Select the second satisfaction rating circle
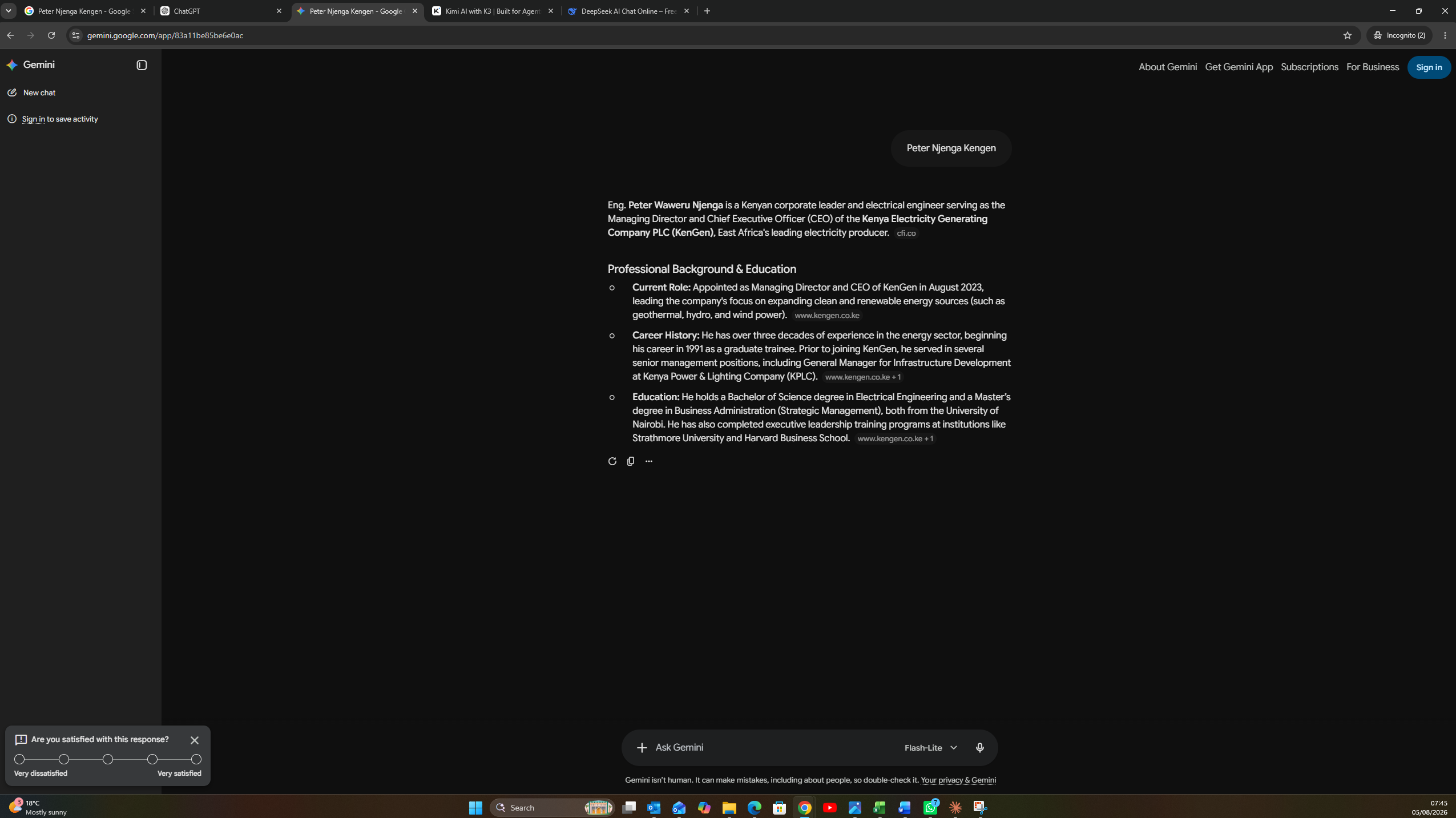Screen dimensions: 1456x818 [64, 759]
